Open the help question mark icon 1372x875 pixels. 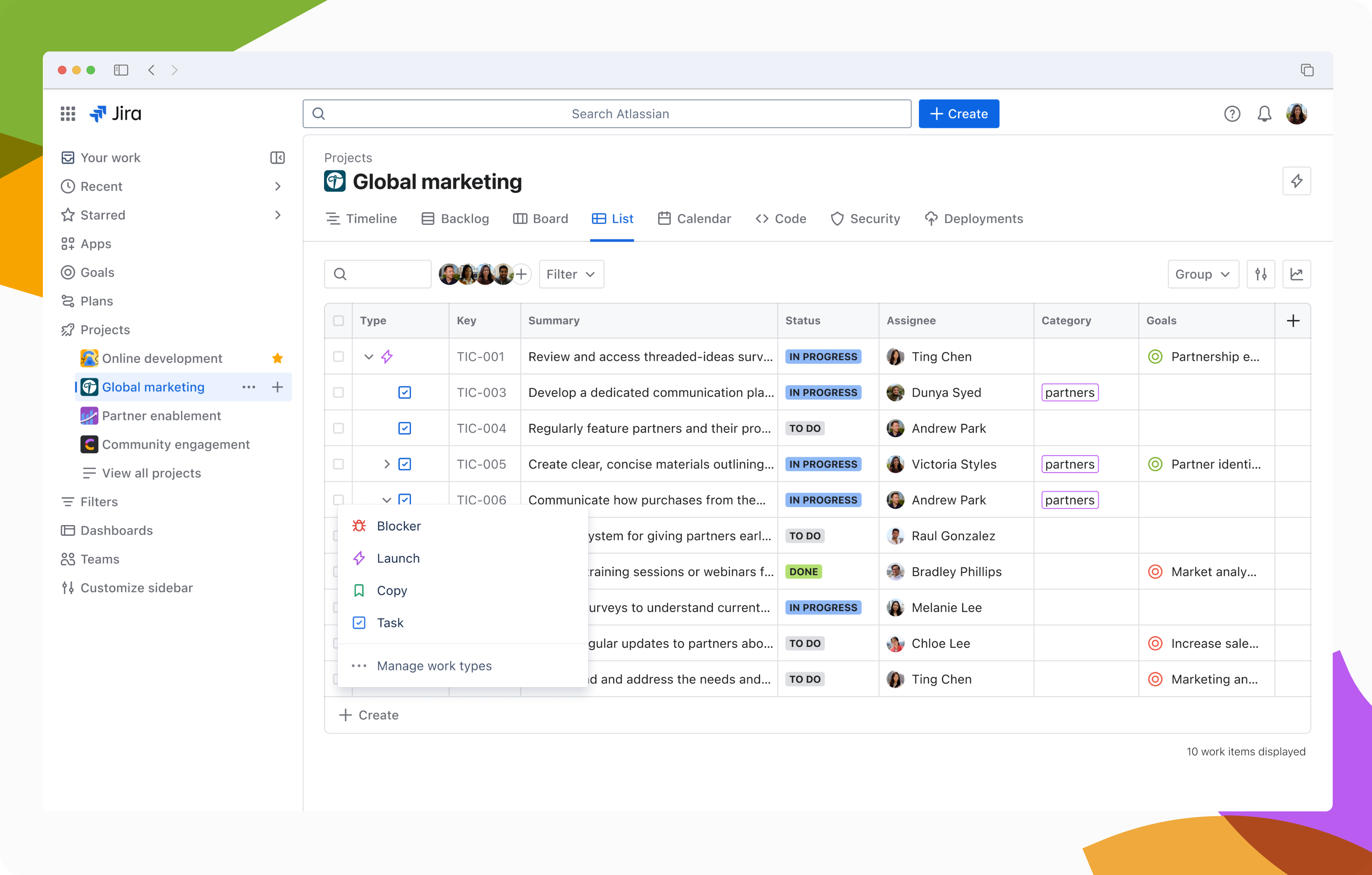(x=1232, y=113)
